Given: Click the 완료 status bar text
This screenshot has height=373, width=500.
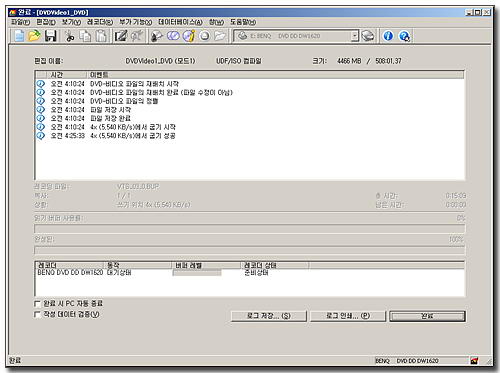Looking at the screenshot, I should coord(15,360).
